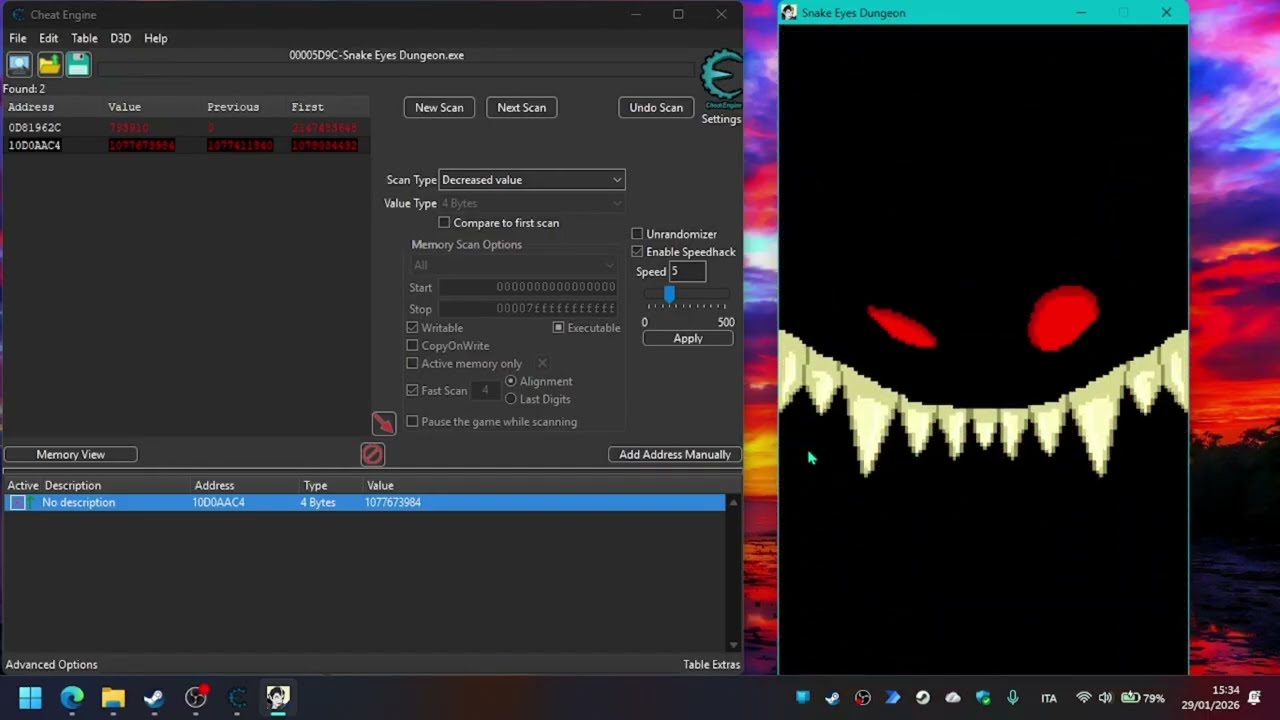This screenshot has width=1280, height=720.
Task: Open Windows Start menu
Action: tap(30, 697)
